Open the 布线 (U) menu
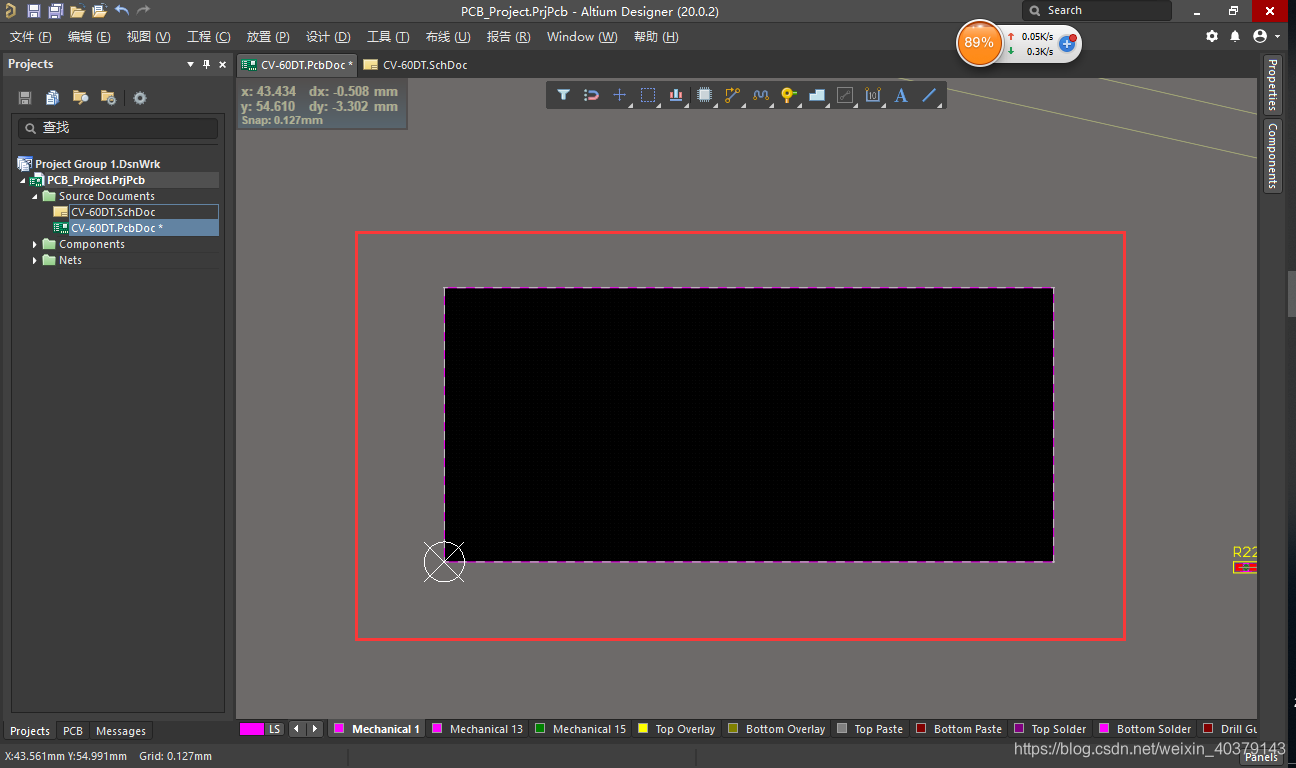 point(448,37)
